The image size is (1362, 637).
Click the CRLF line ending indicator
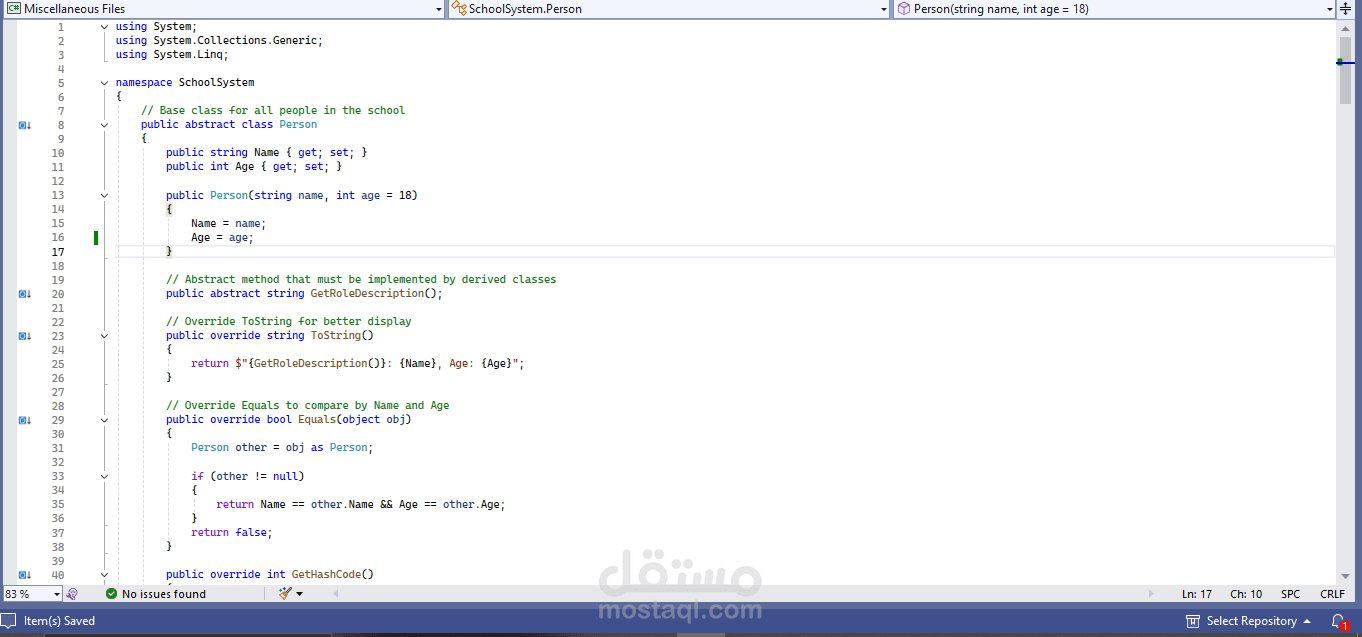coord(1332,594)
